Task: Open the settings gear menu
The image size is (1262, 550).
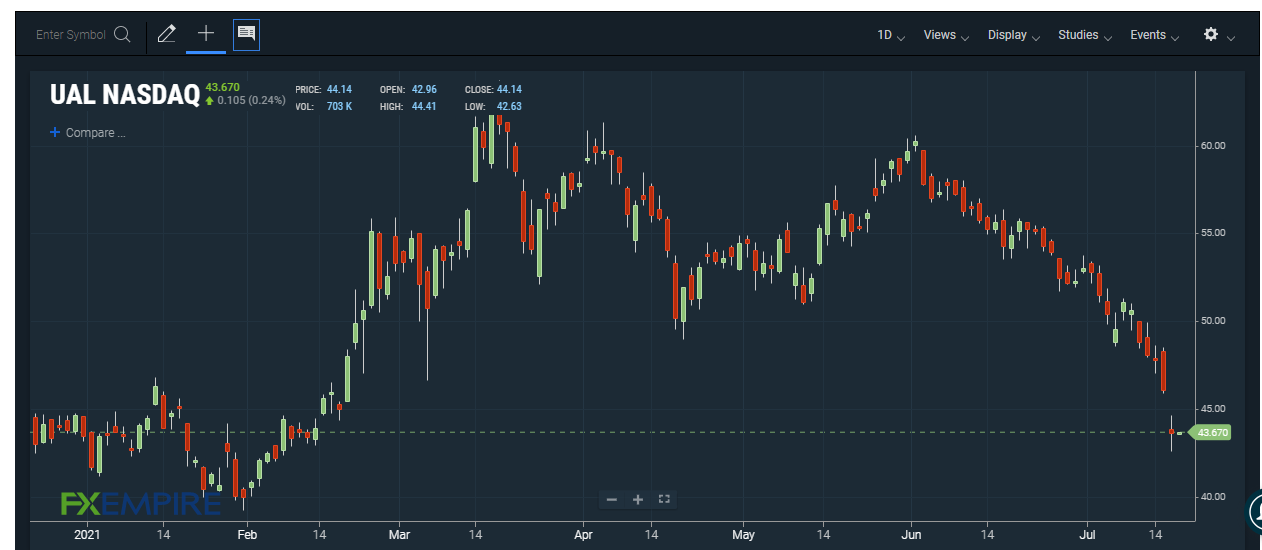Action: [1211, 34]
